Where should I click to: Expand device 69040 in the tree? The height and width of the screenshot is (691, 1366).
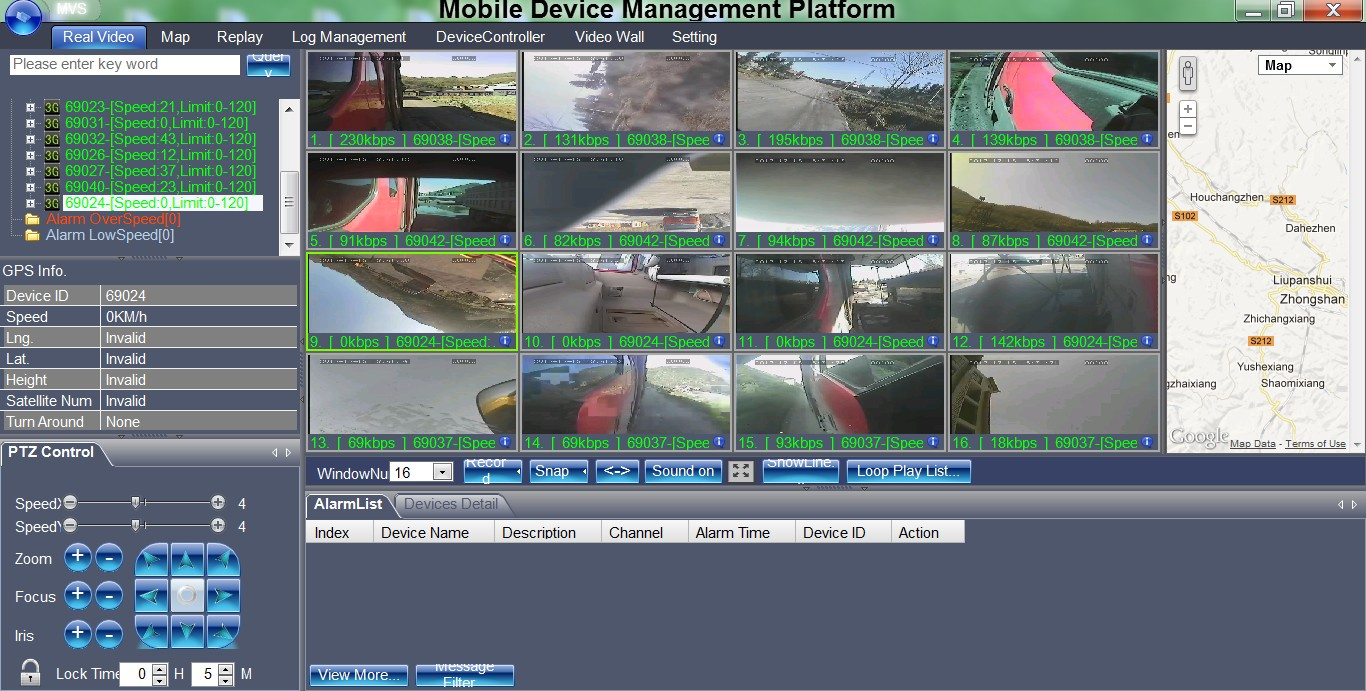(30, 187)
